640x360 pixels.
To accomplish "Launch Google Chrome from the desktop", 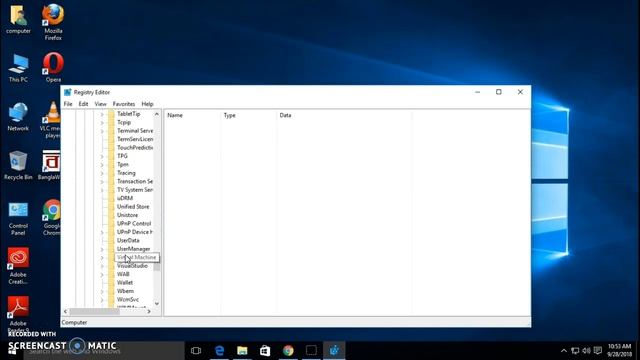I will 52,218.
